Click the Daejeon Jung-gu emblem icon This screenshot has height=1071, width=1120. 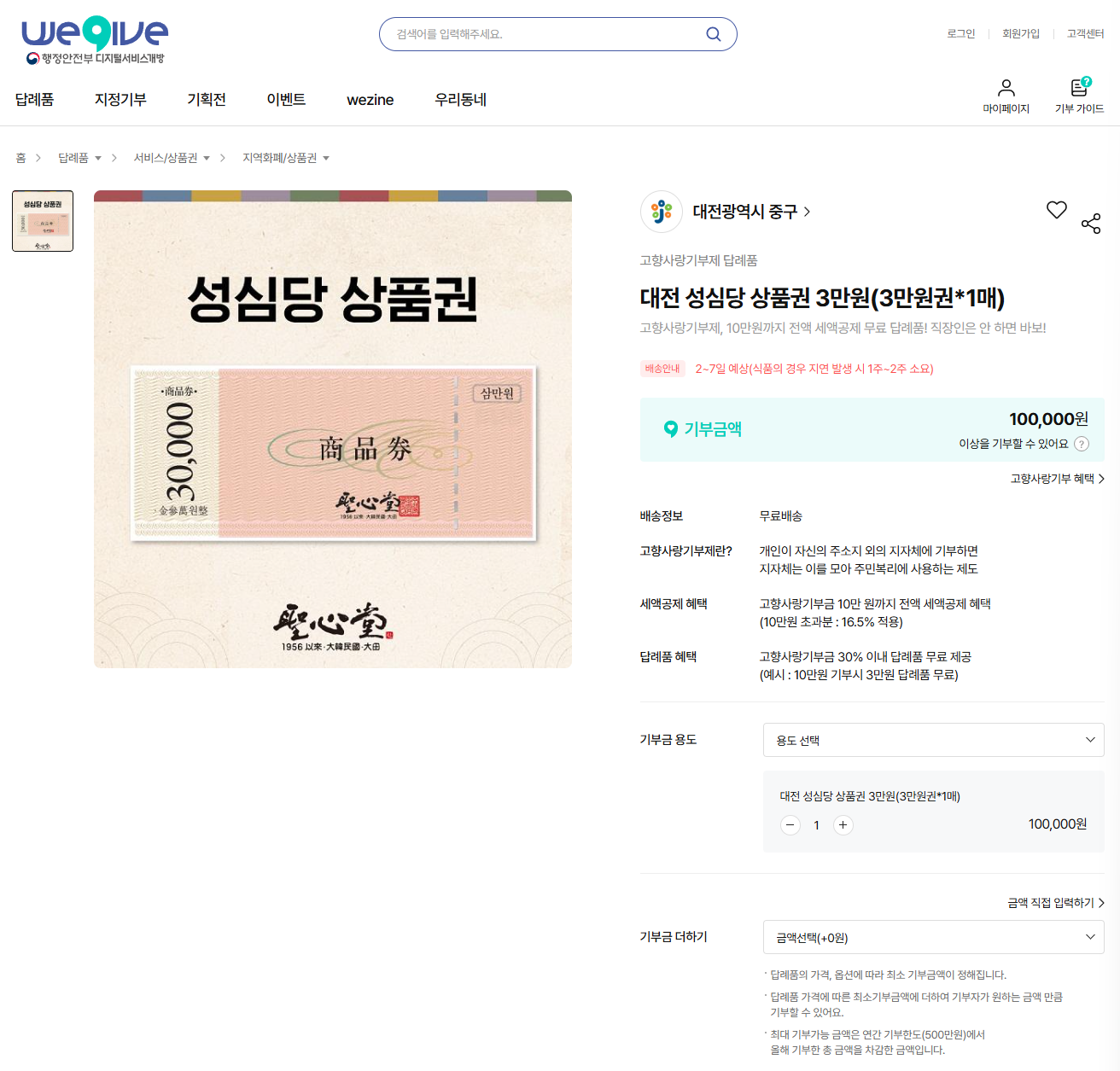[662, 212]
